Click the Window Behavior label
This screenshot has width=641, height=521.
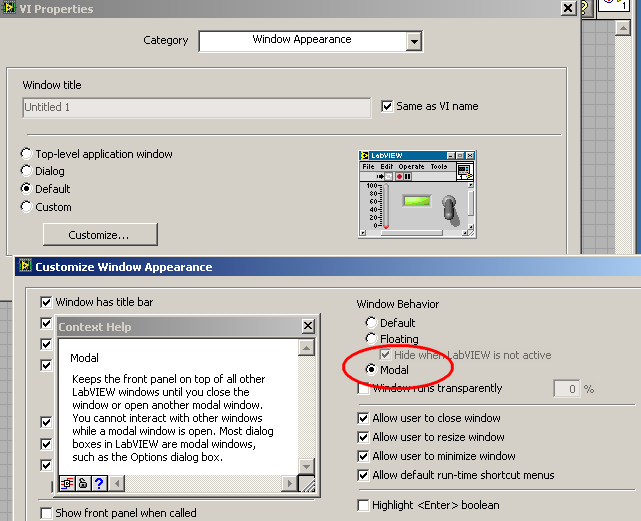398,304
